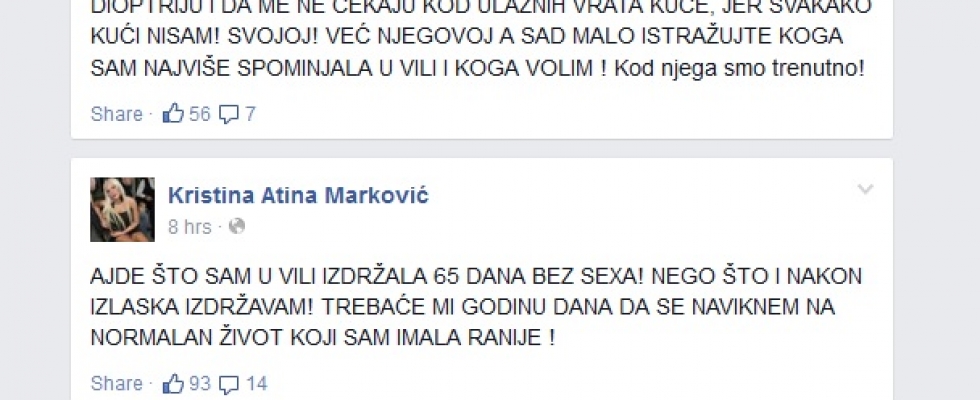Share the post with 56 likes
This screenshot has width=980, height=400.
point(117,114)
